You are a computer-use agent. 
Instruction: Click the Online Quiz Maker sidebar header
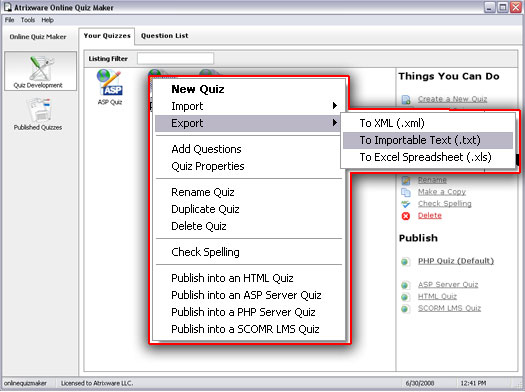(38, 37)
